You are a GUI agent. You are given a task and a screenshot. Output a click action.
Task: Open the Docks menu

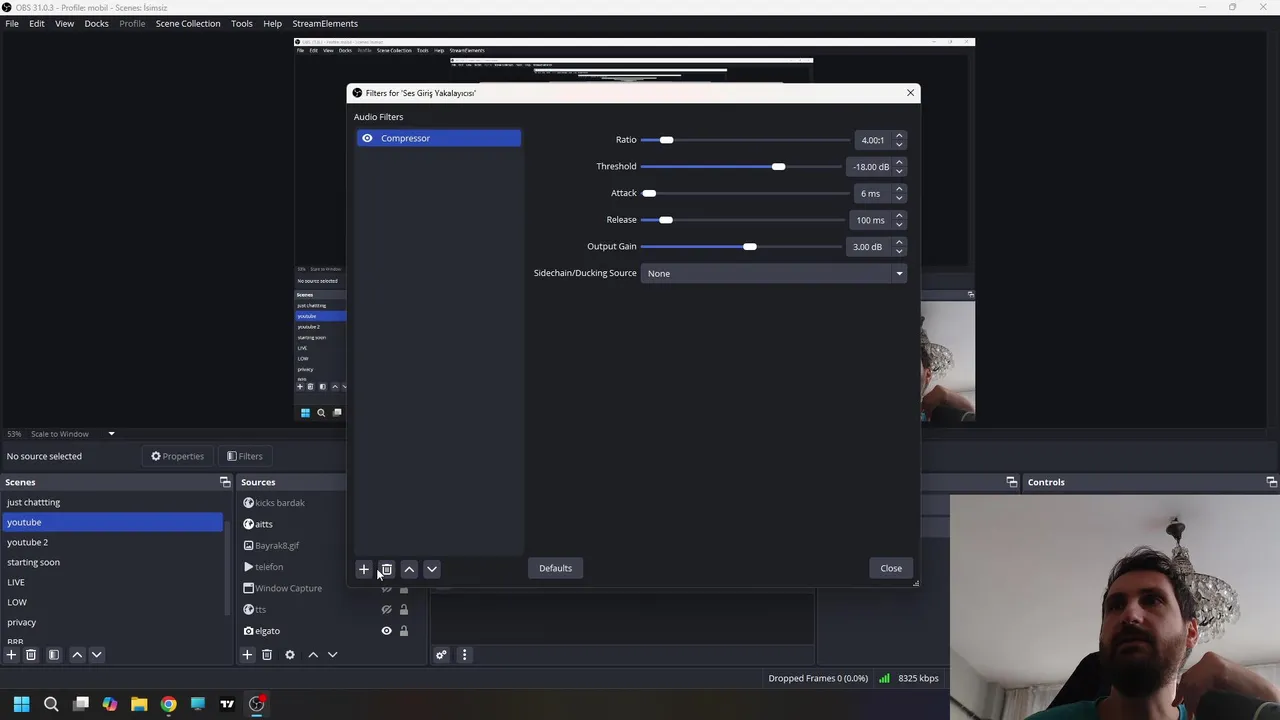97,23
